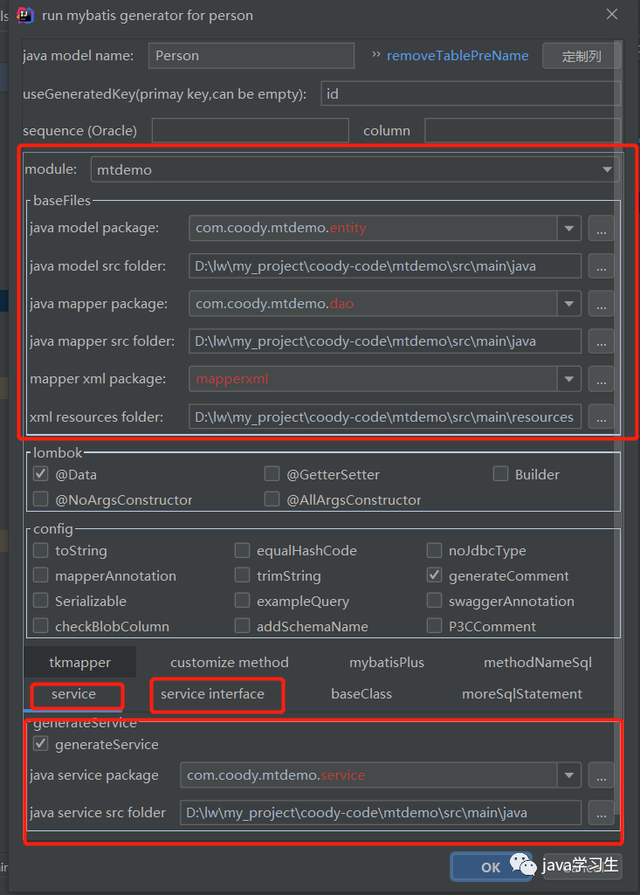Confirm with the OK button
This screenshot has width=640, height=895.
pyautogui.click(x=490, y=867)
